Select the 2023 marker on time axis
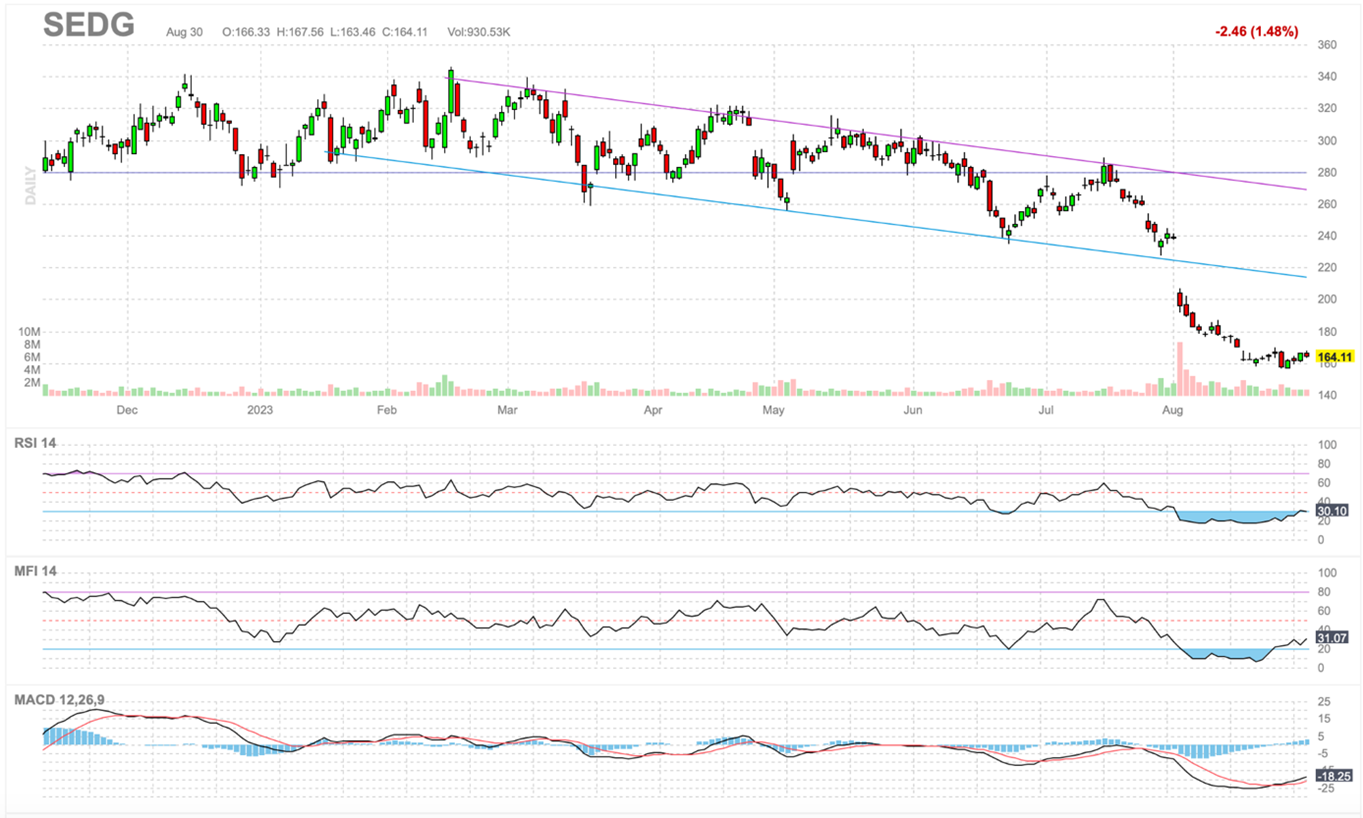The height and width of the screenshot is (818, 1363). [259, 410]
